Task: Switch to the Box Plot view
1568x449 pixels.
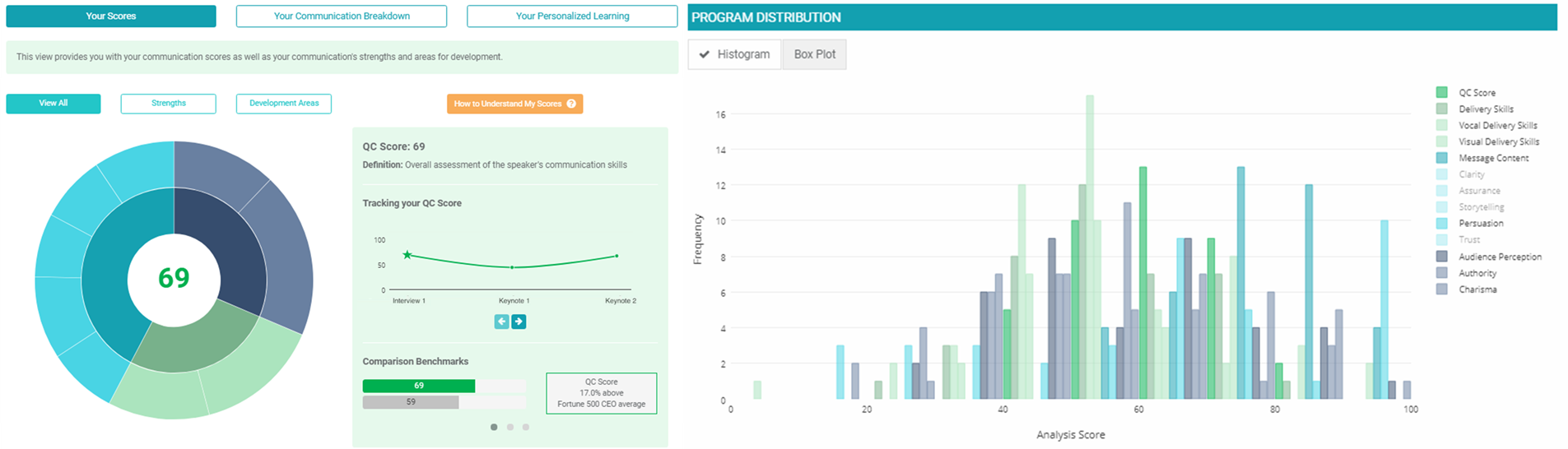Action: 814,54
